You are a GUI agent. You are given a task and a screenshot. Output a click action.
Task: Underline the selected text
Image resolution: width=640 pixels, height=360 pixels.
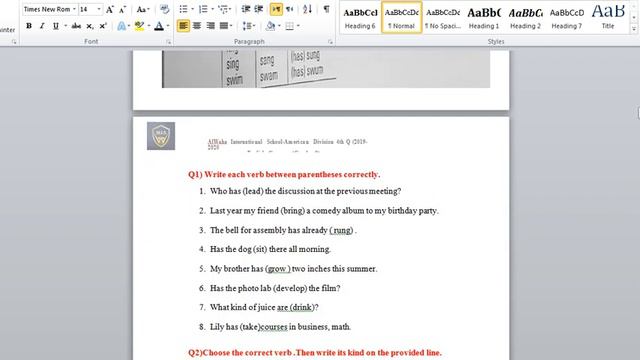(56, 26)
